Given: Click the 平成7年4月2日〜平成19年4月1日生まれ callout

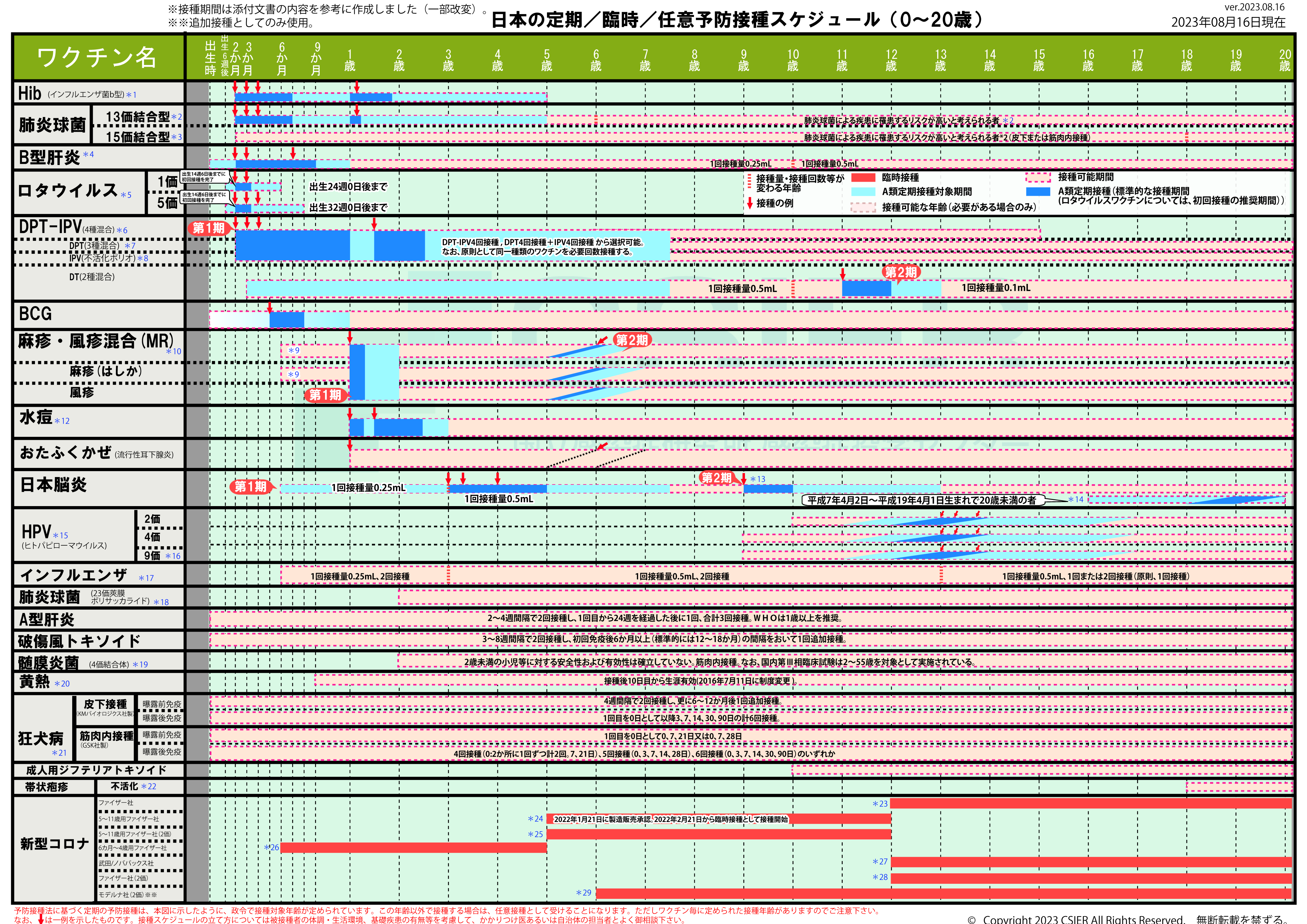Looking at the screenshot, I should (923, 501).
